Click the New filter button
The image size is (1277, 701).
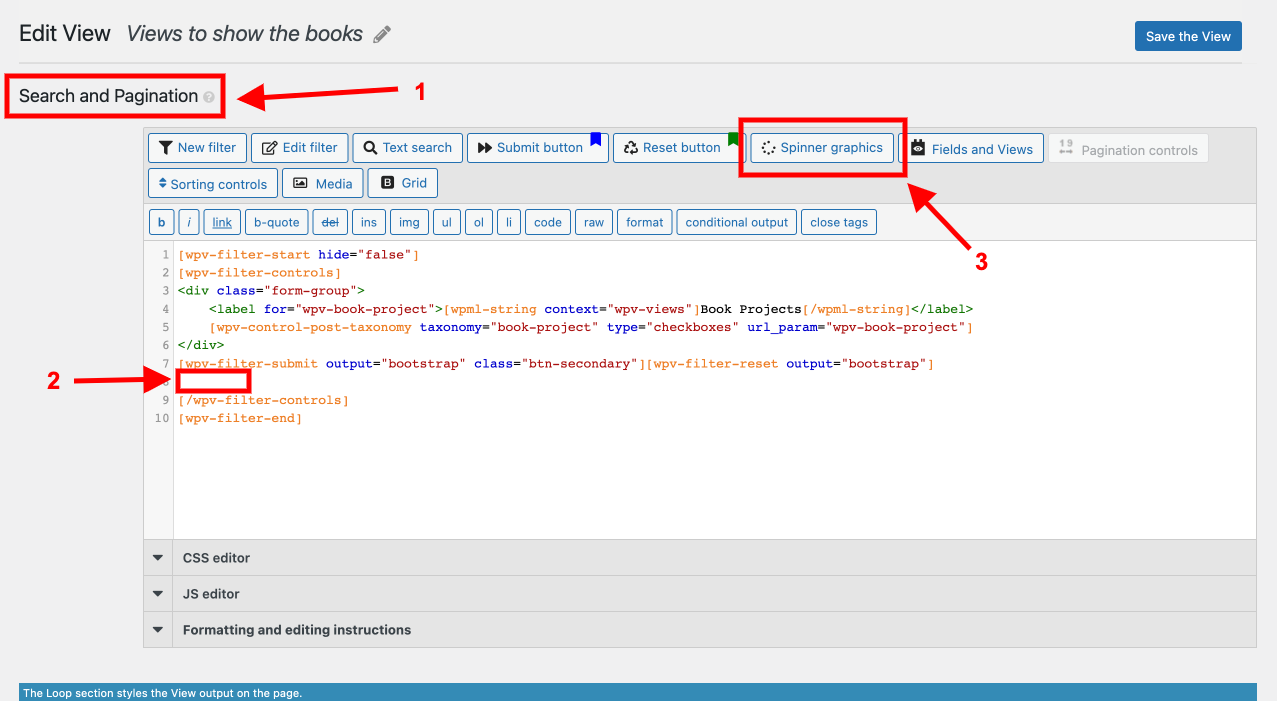click(197, 147)
